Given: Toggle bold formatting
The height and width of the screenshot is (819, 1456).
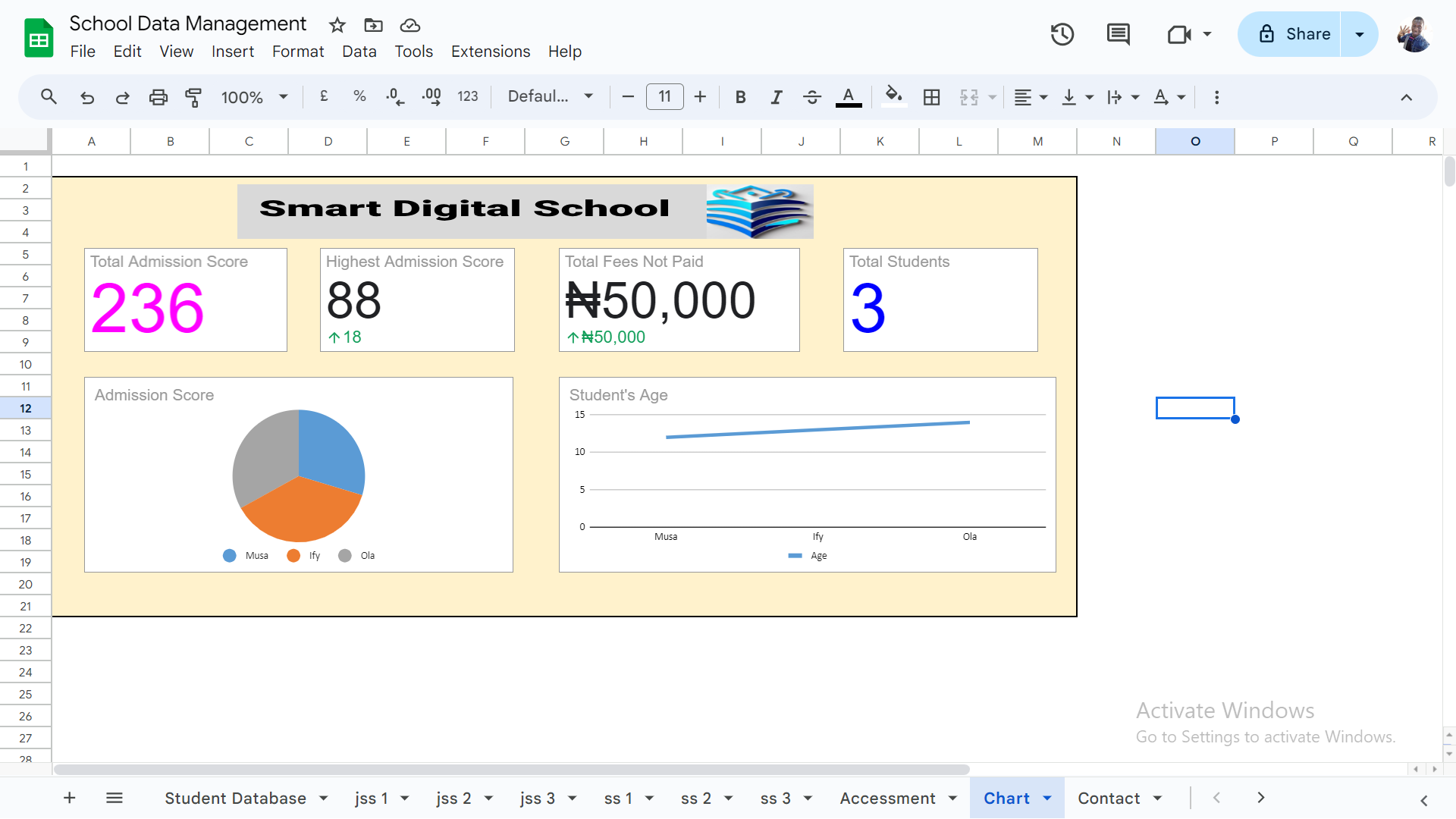Looking at the screenshot, I should 740,97.
